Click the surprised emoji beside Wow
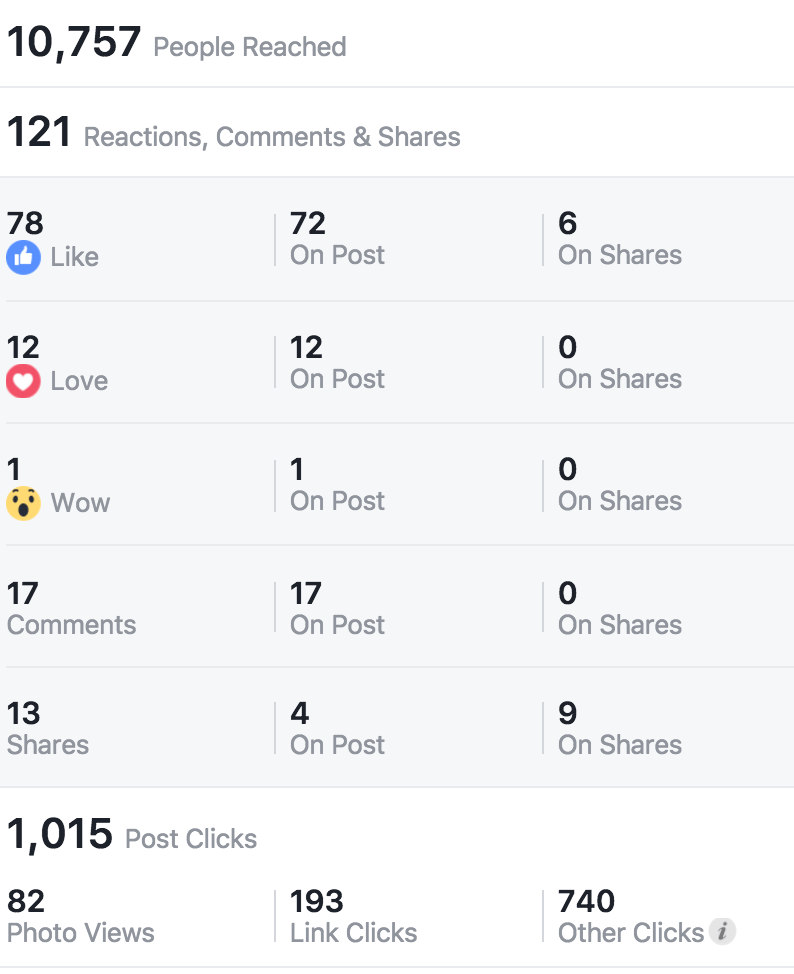Screen dimensions: 794x974 click(x=22, y=502)
